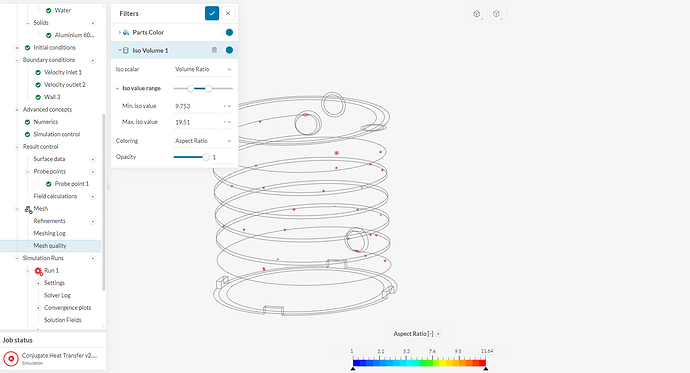Collapse the Result control node
This screenshot has height=373, width=690.
(17, 146)
